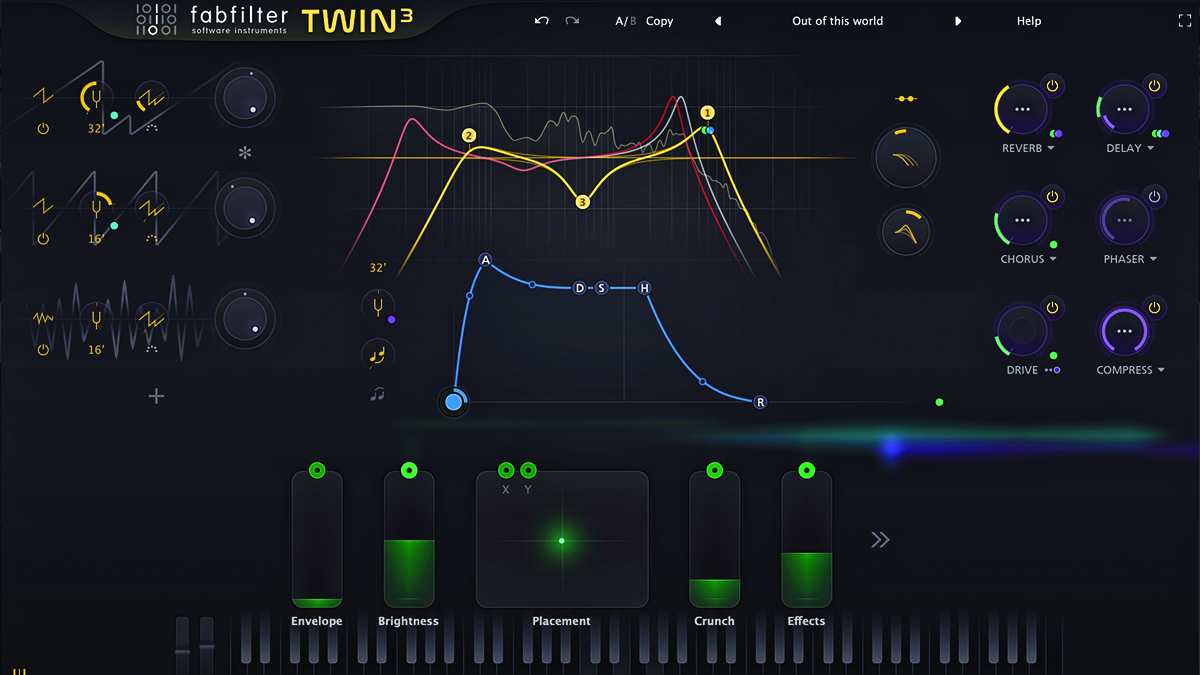Disable the Delay effect power button

pyautogui.click(x=1154, y=86)
